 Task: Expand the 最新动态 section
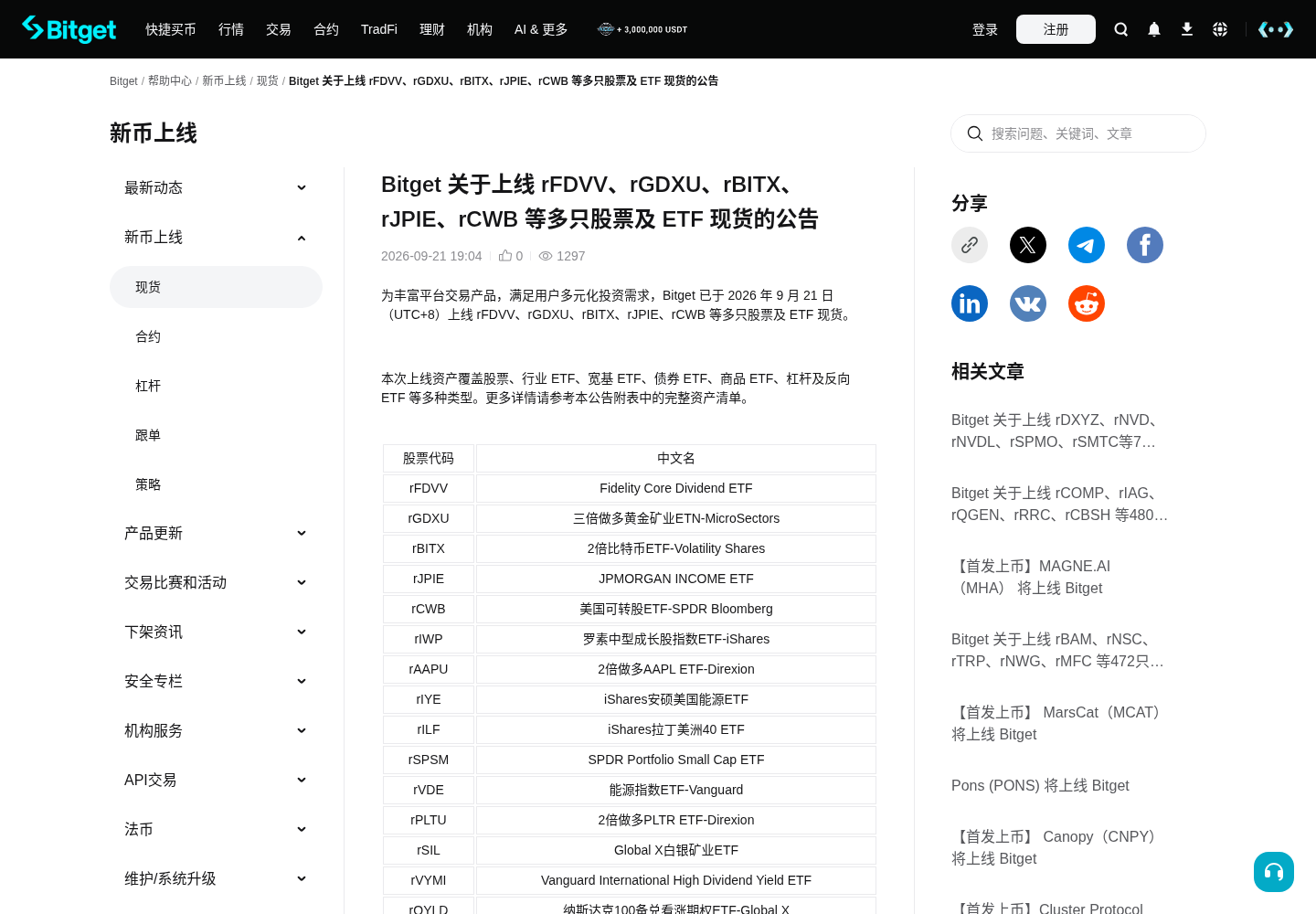pyautogui.click(x=216, y=187)
